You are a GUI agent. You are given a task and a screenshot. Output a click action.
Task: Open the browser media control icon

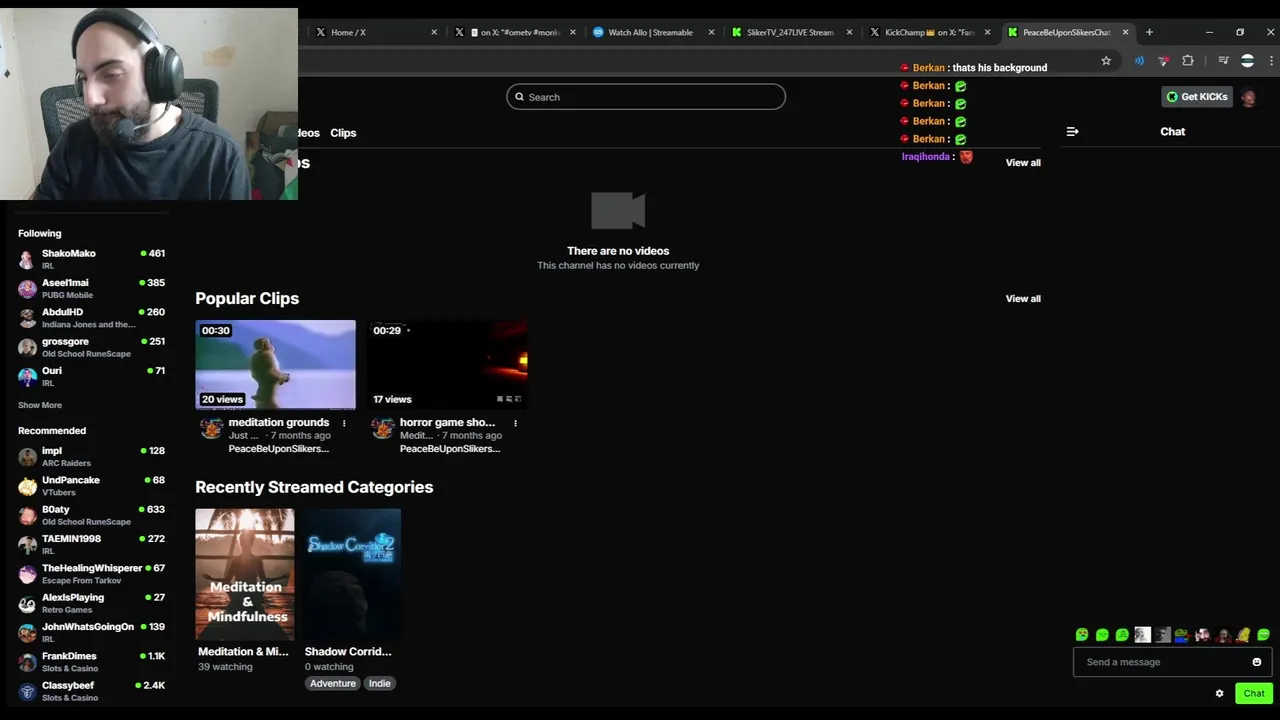[x=1223, y=61]
